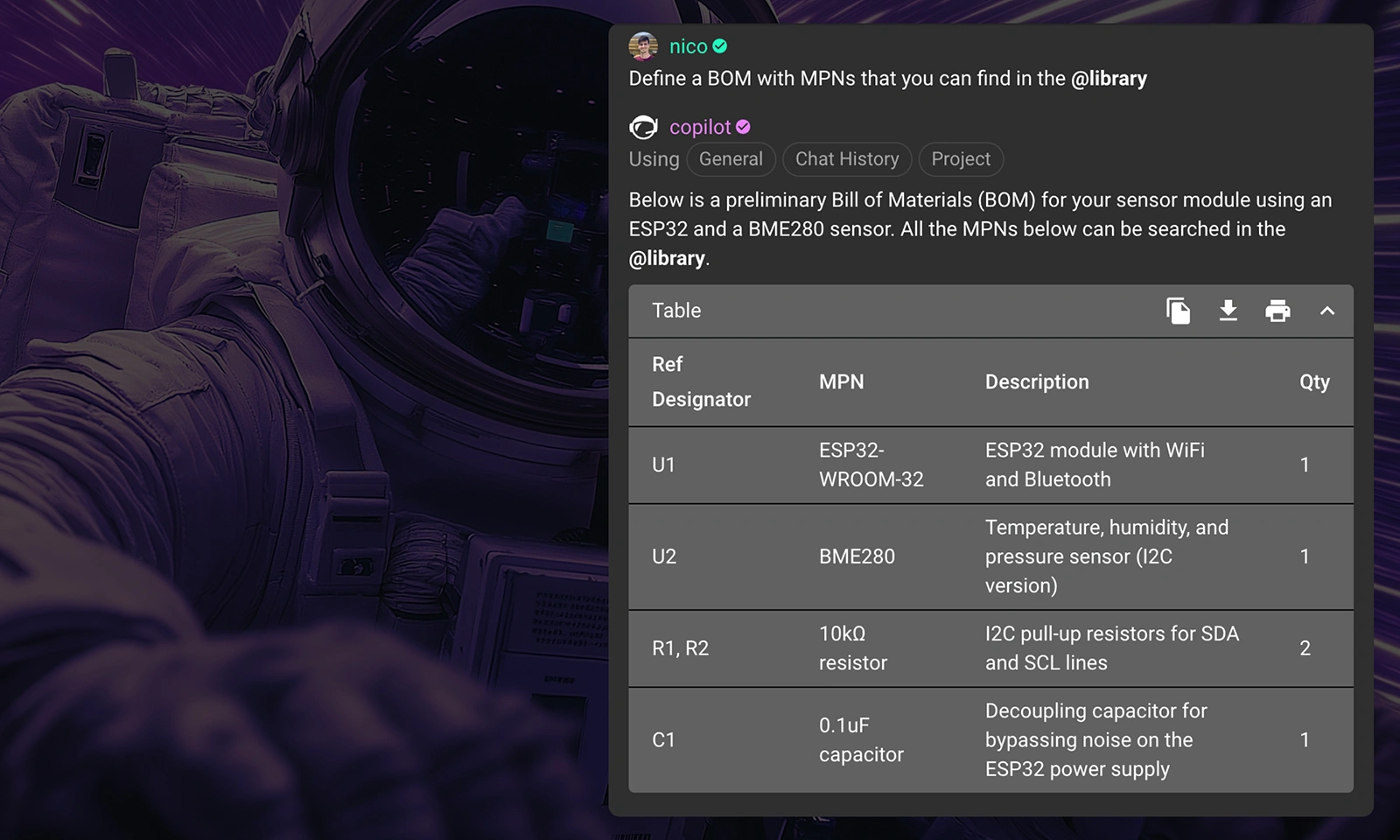The width and height of the screenshot is (1400, 840).
Task: Click nico's verified badge
Action: pos(720,46)
